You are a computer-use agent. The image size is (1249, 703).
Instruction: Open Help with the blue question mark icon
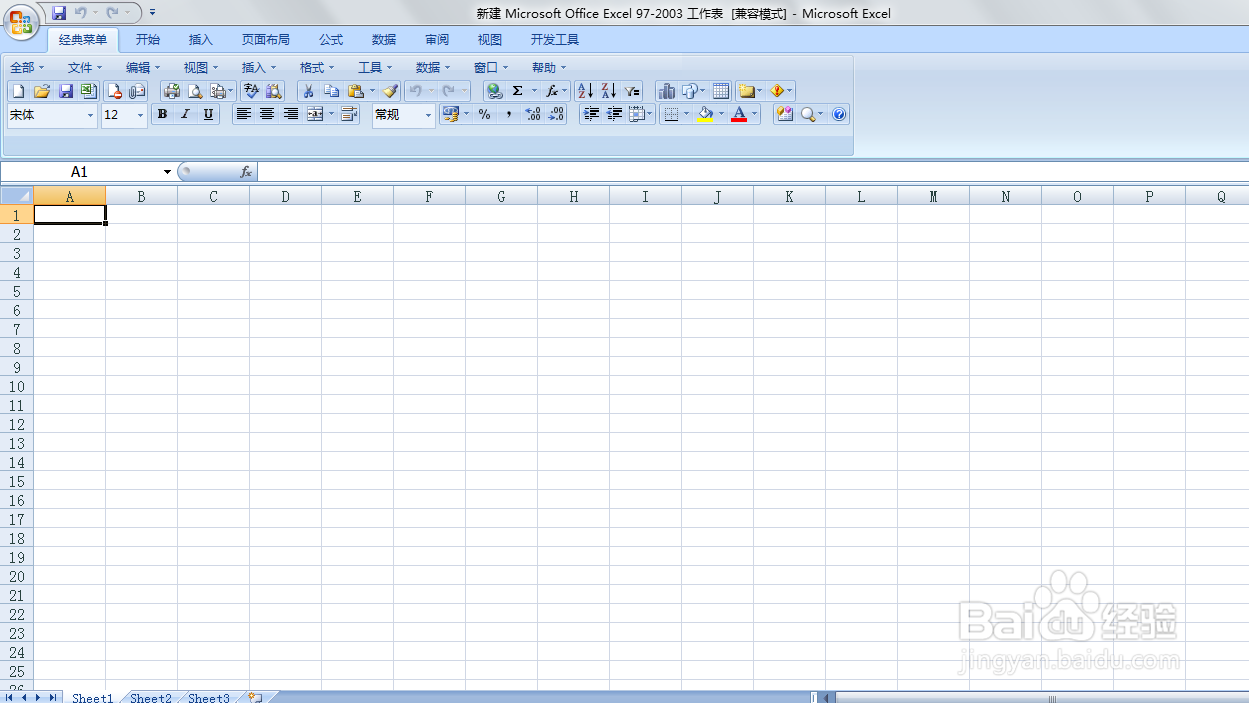coord(839,115)
